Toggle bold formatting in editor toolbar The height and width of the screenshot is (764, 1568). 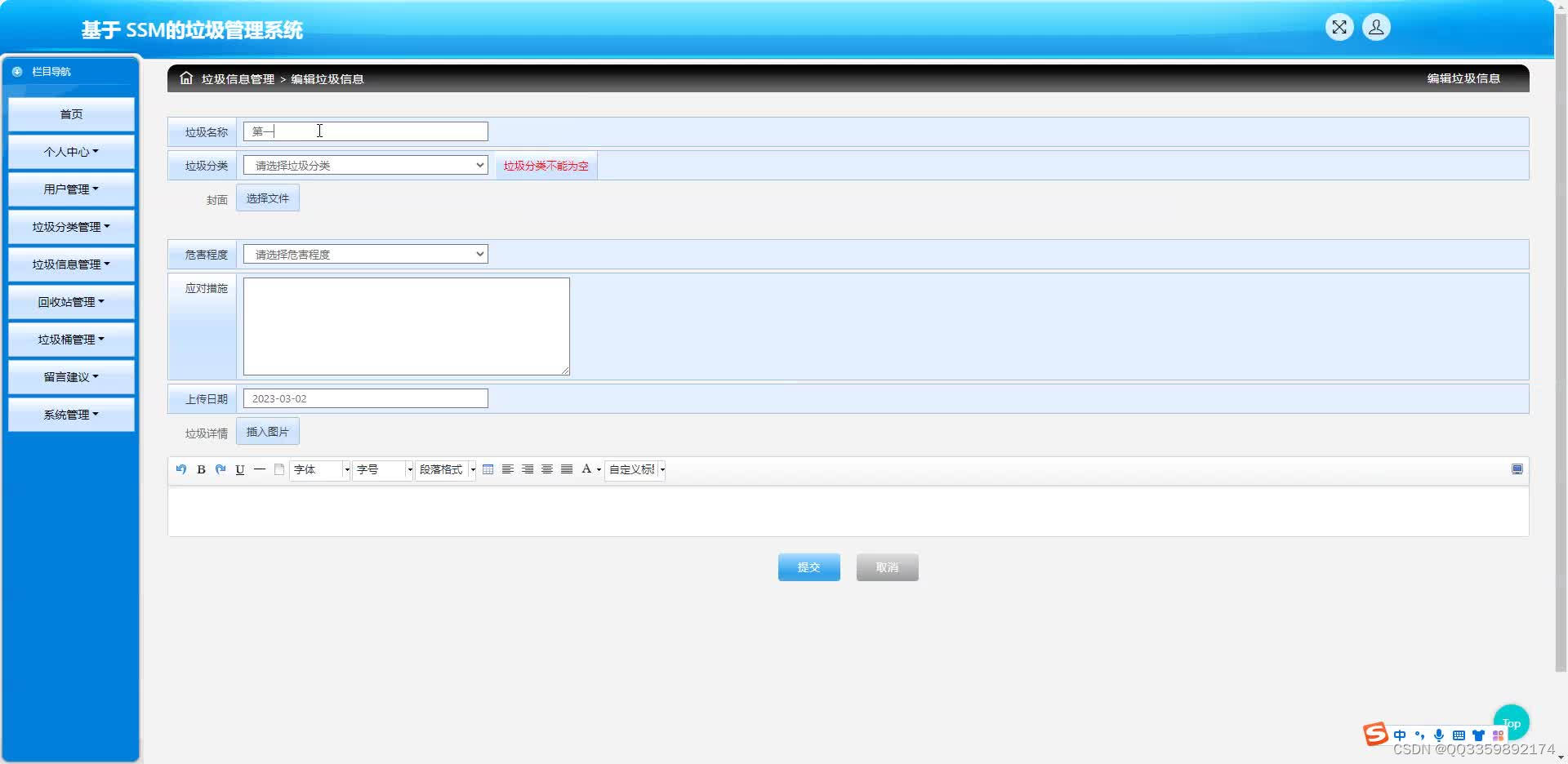(x=201, y=469)
